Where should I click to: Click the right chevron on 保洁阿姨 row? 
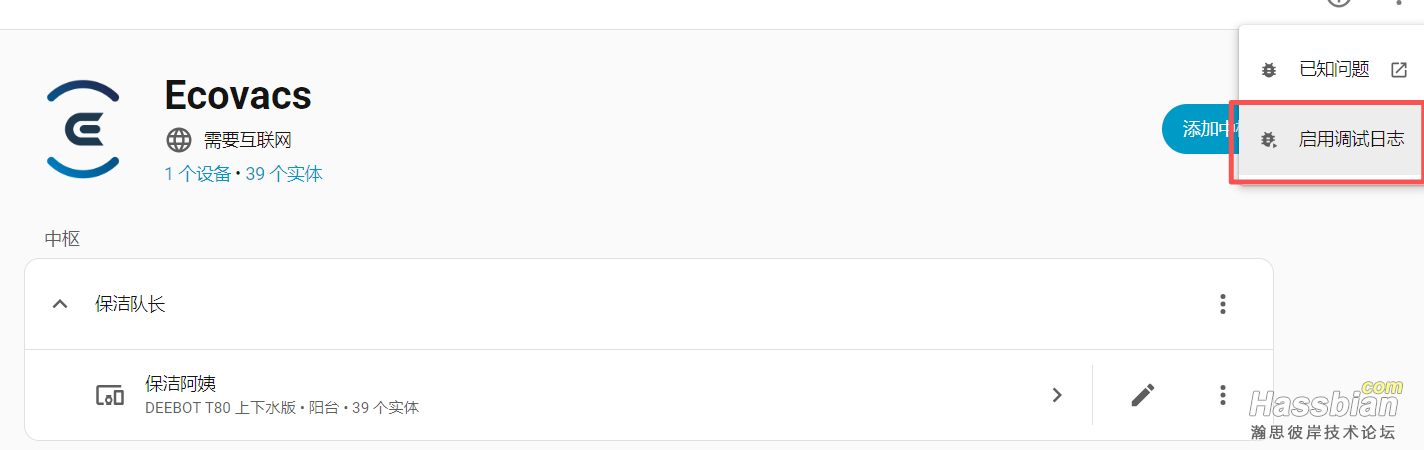tap(1057, 395)
